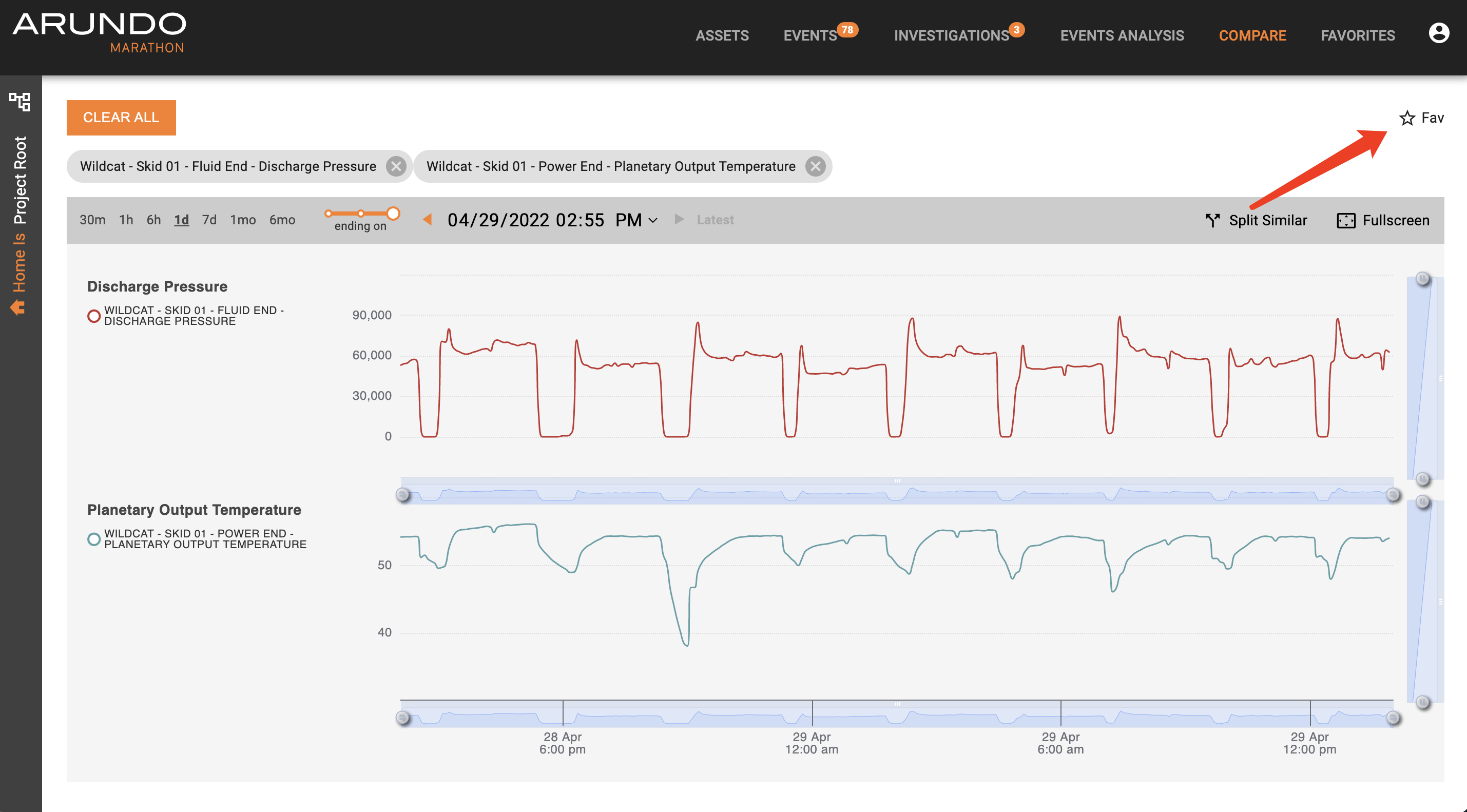Remove the Planetary Output Temperature tag

point(816,166)
